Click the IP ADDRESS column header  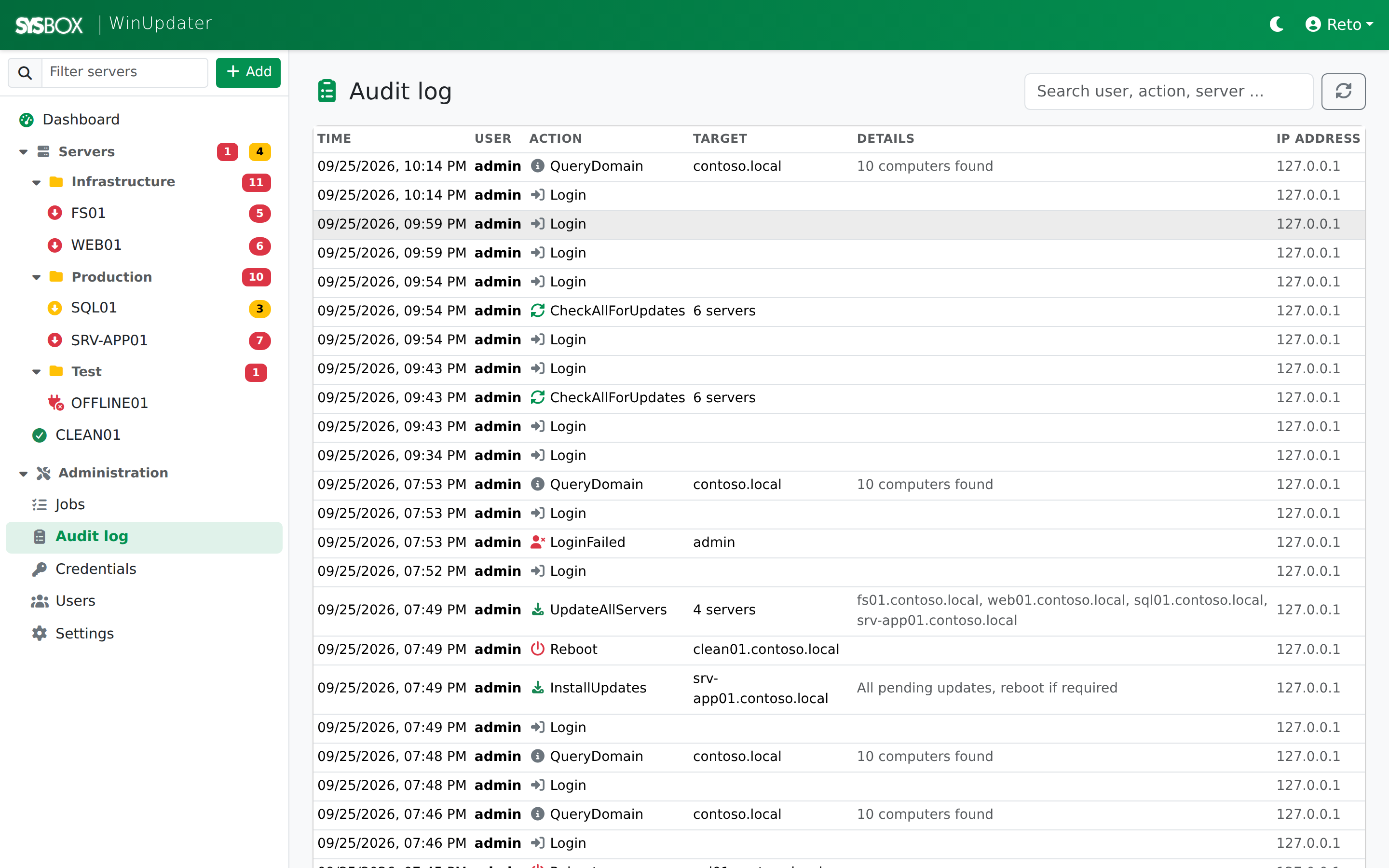point(1318,138)
